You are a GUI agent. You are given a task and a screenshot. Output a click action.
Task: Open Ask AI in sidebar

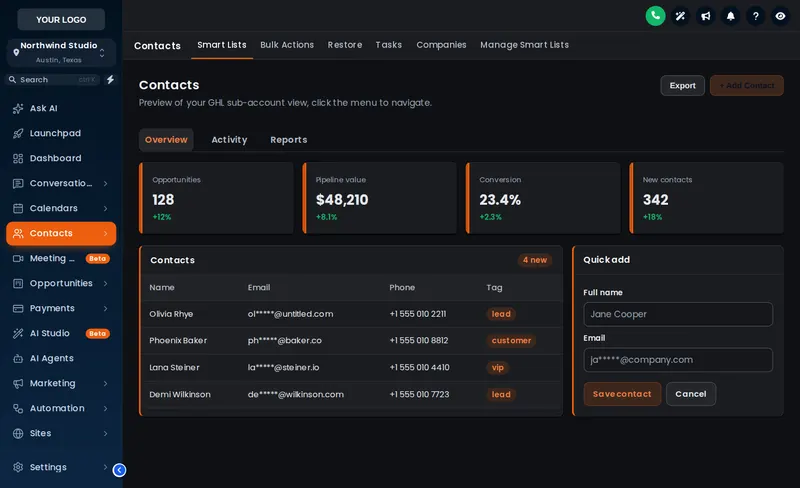point(43,108)
